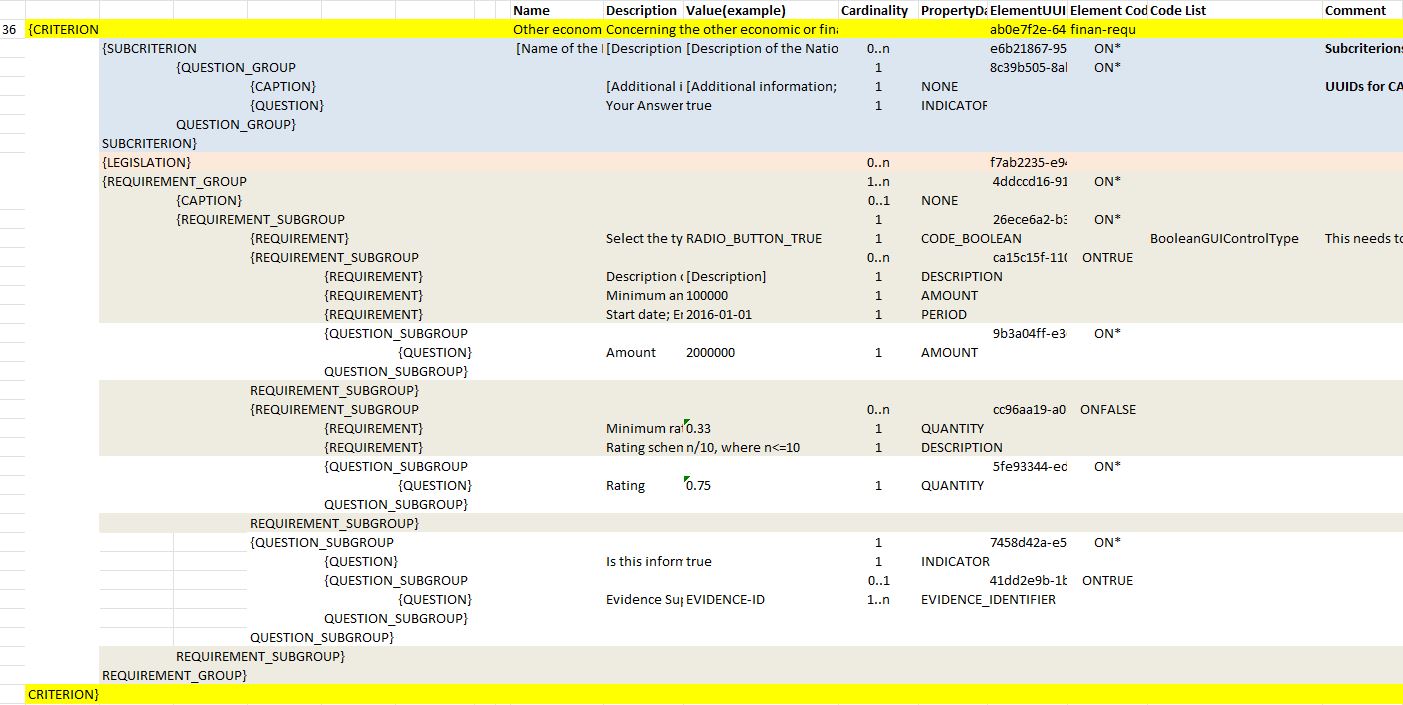Screen dimensions: 1403x705
Task: Select the 'Subcriterions' comment cell
Action: coord(1363,49)
